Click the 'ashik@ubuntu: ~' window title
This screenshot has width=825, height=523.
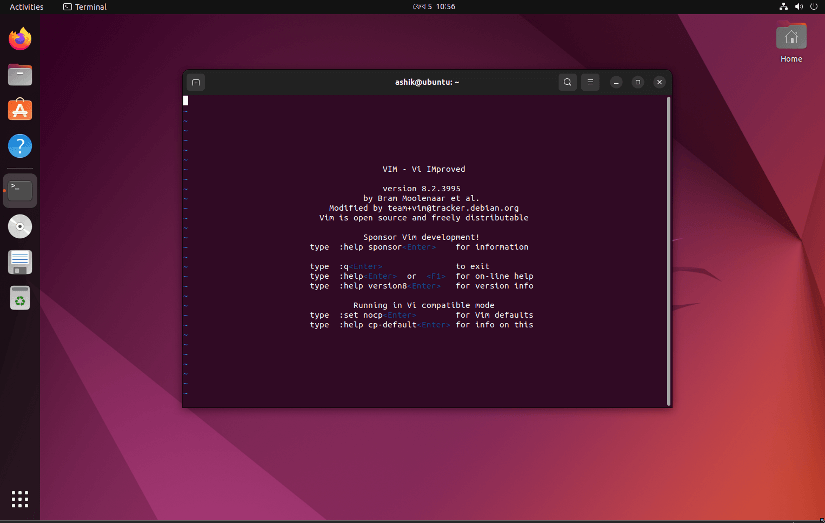(x=427, y=82)
